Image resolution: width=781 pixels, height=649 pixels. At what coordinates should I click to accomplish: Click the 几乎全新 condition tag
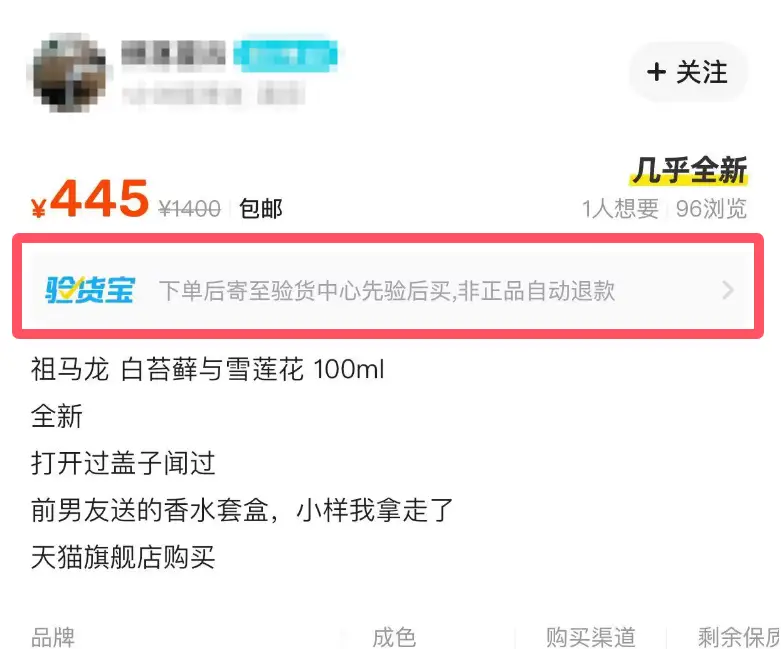689,170
